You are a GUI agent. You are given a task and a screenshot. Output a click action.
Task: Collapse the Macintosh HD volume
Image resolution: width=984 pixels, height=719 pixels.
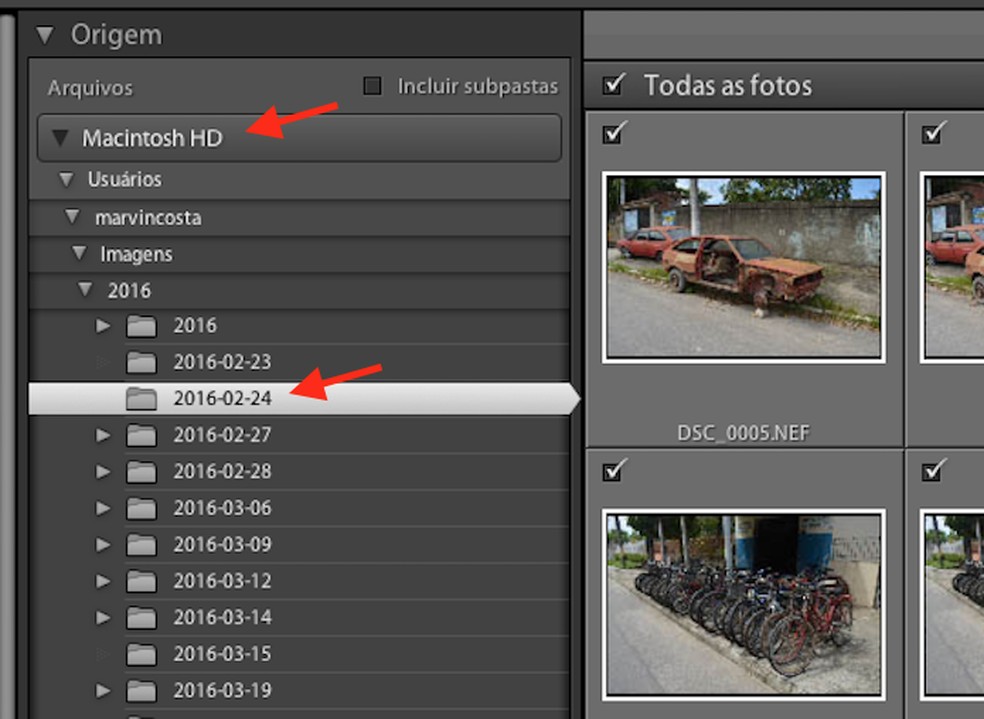coord(60,138)
